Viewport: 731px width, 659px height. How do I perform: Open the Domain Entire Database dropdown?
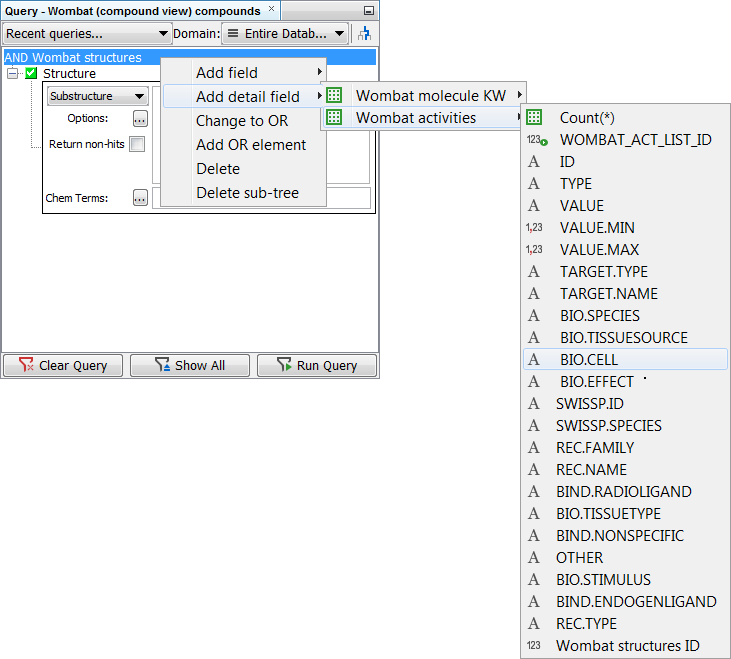(285, 34)
